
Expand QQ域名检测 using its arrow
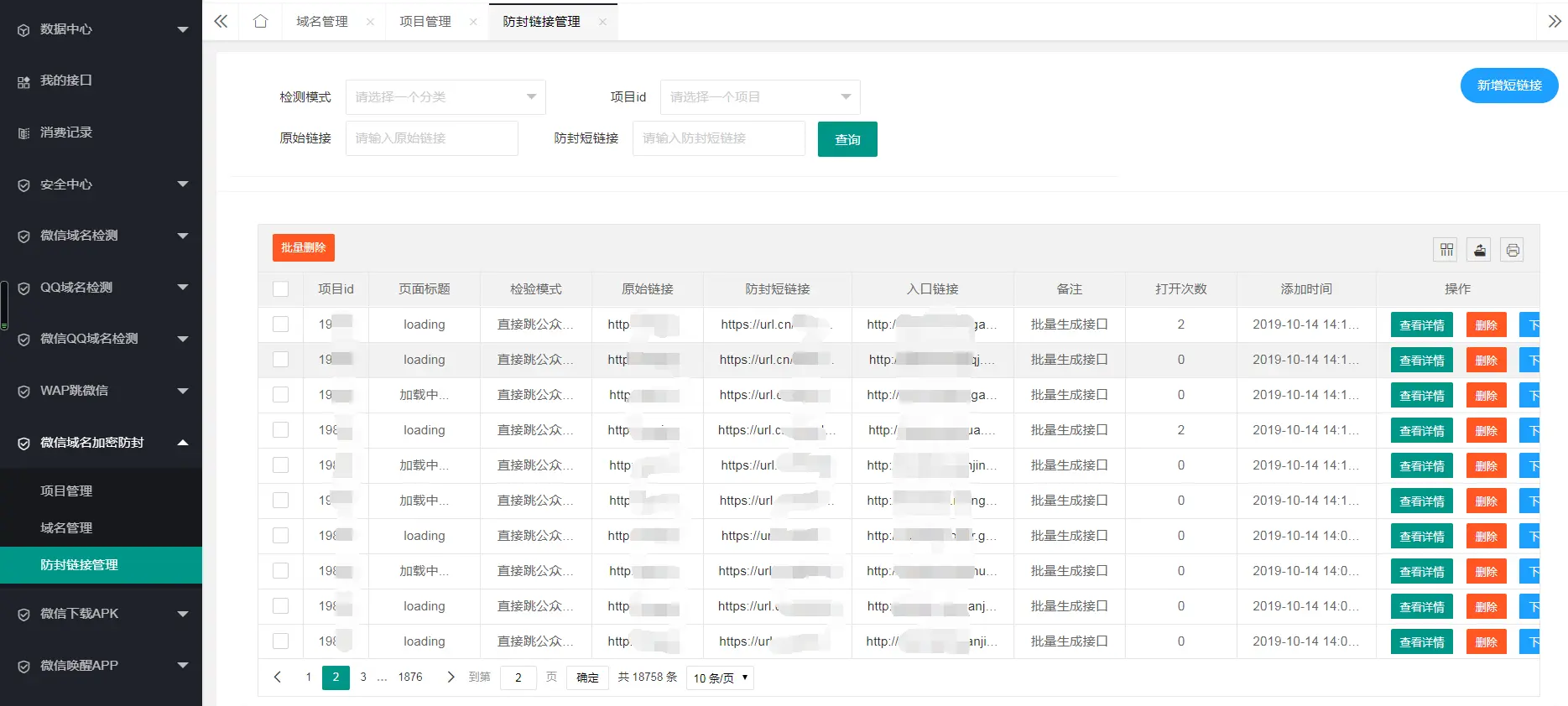183,288
